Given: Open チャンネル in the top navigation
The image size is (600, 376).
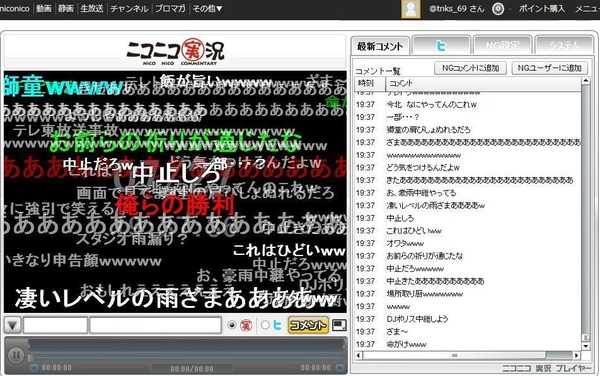Looking at the screenshot, I should point(129,8).
